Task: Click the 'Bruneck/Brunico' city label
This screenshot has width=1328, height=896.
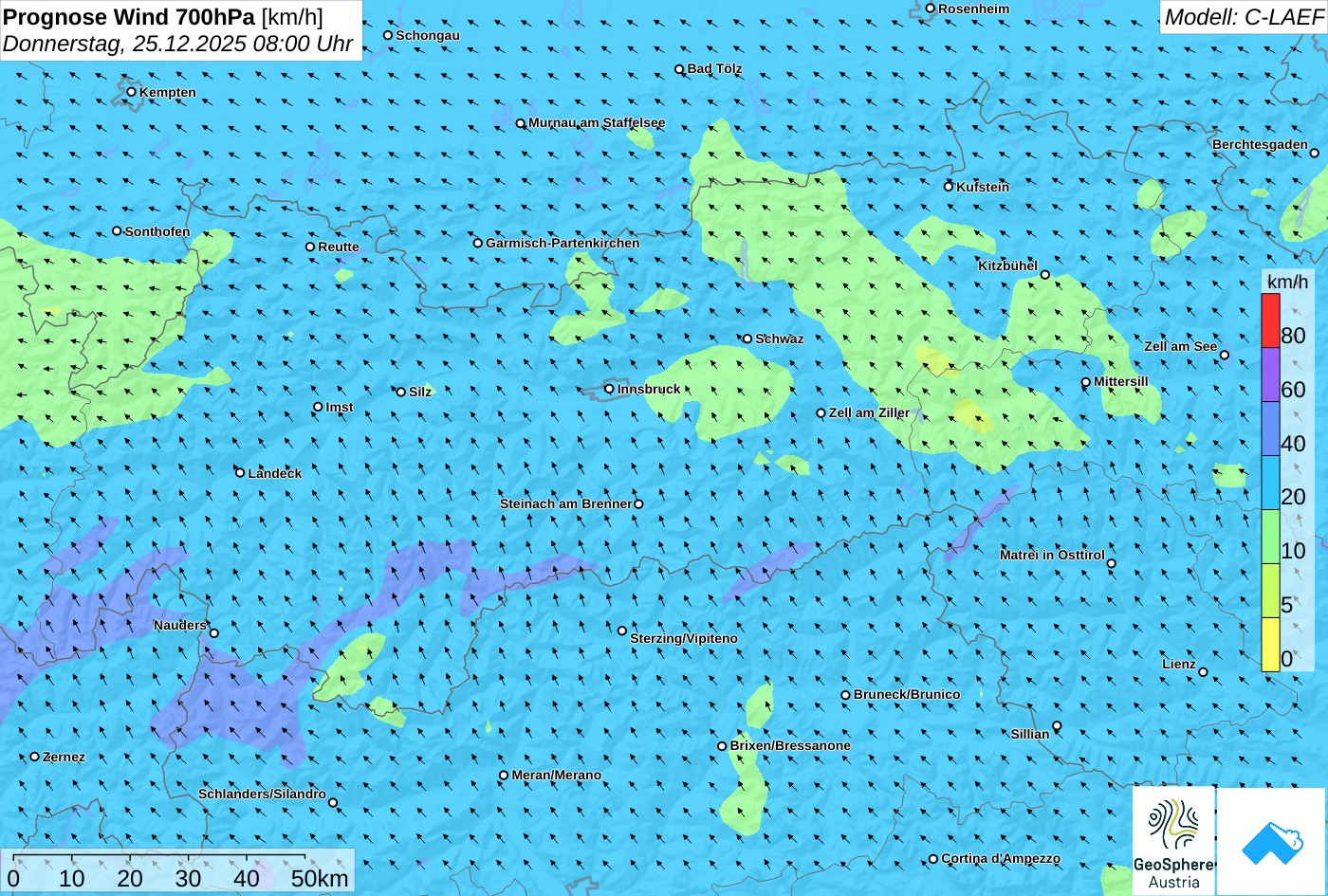Action: (x=907, y=694)
